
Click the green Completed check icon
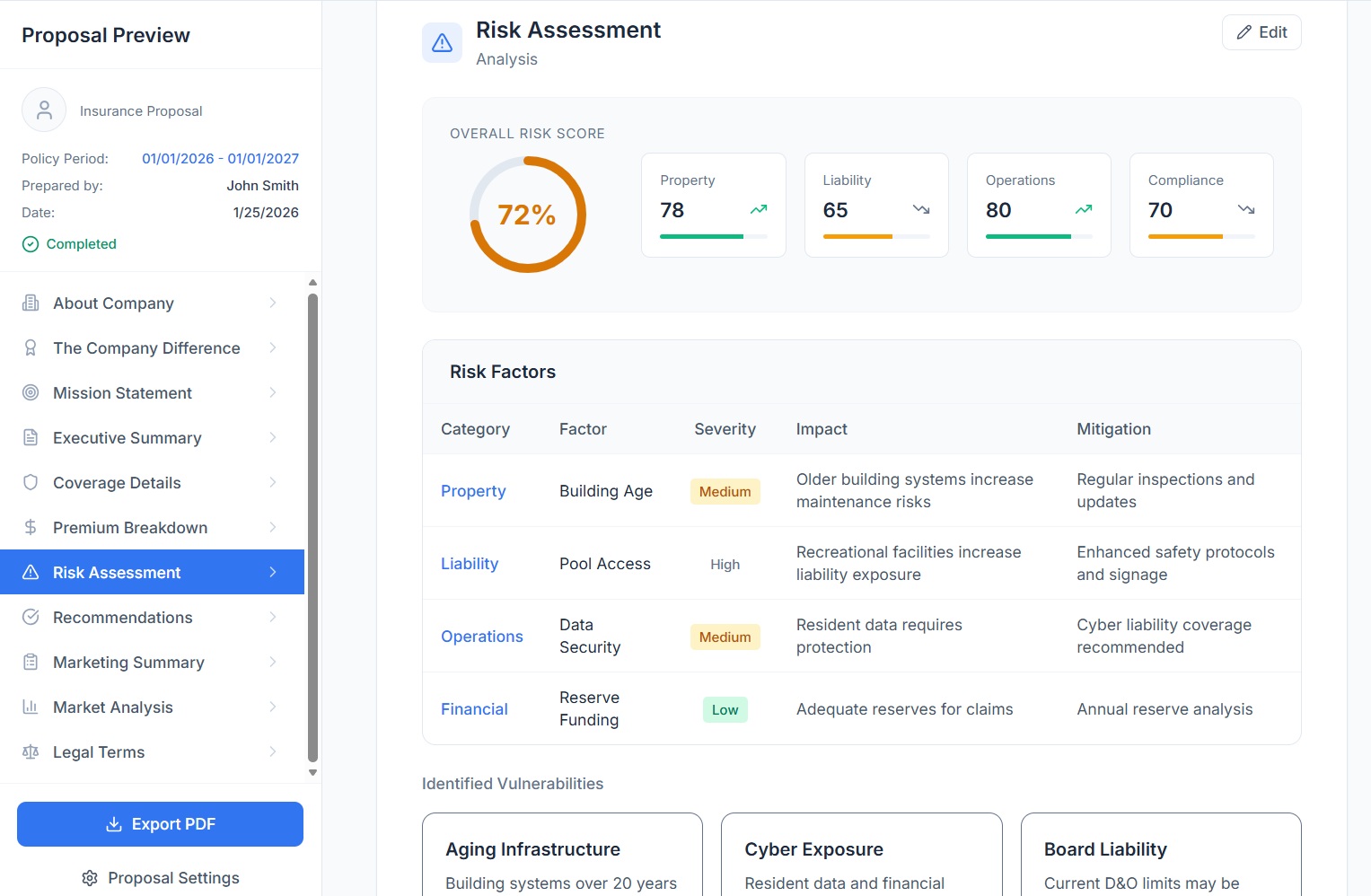click(31, 244)
